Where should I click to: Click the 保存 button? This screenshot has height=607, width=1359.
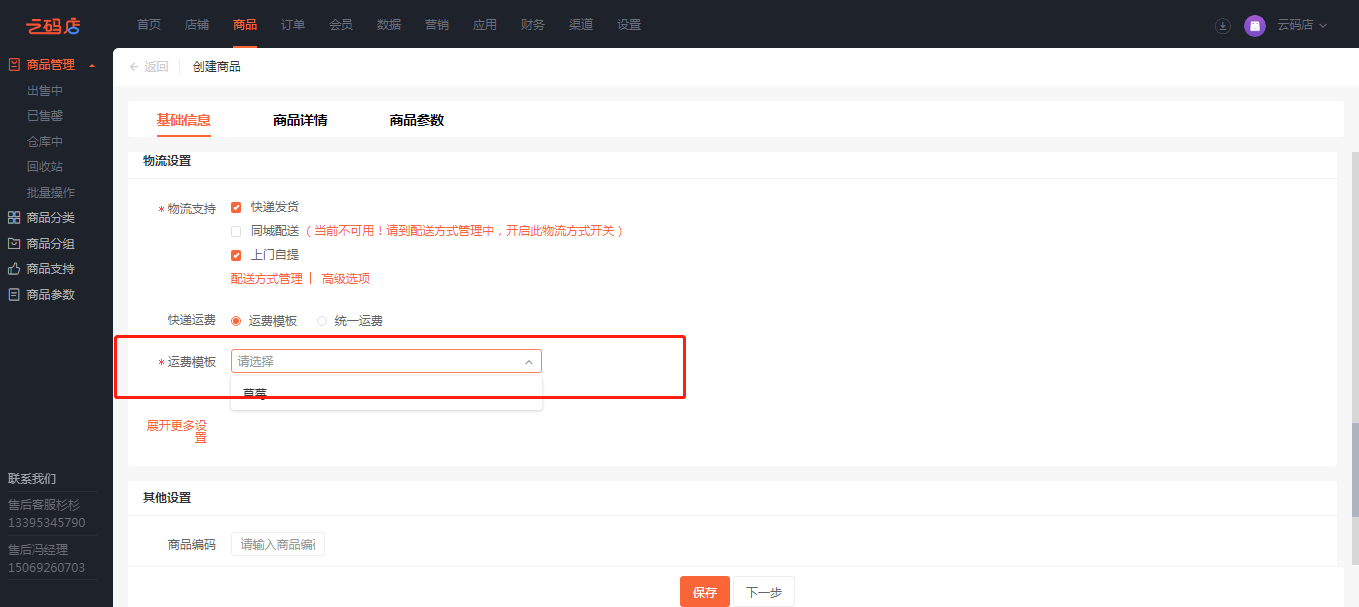(x=705, y=592)
